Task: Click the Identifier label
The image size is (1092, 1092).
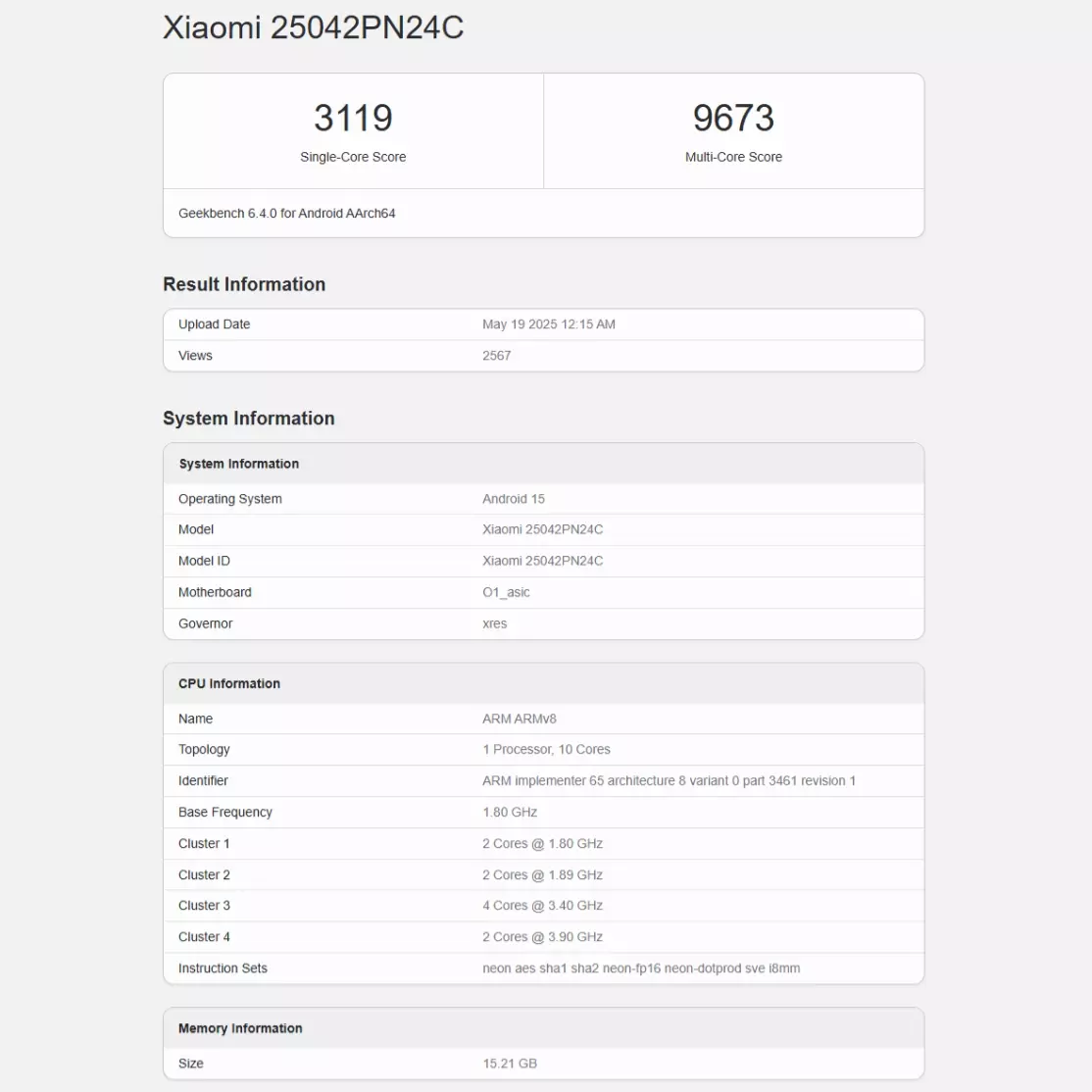Action: [203, 780]
